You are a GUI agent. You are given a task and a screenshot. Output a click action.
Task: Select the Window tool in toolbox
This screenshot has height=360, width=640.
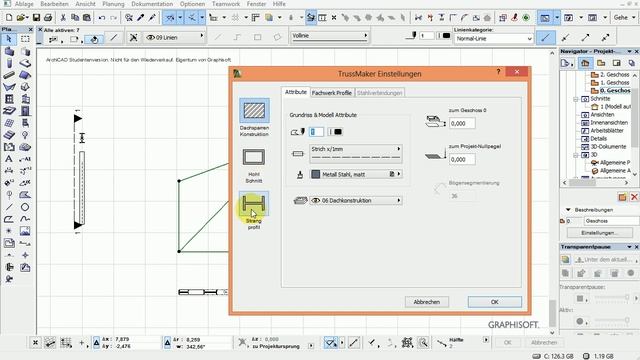point(9,99)
